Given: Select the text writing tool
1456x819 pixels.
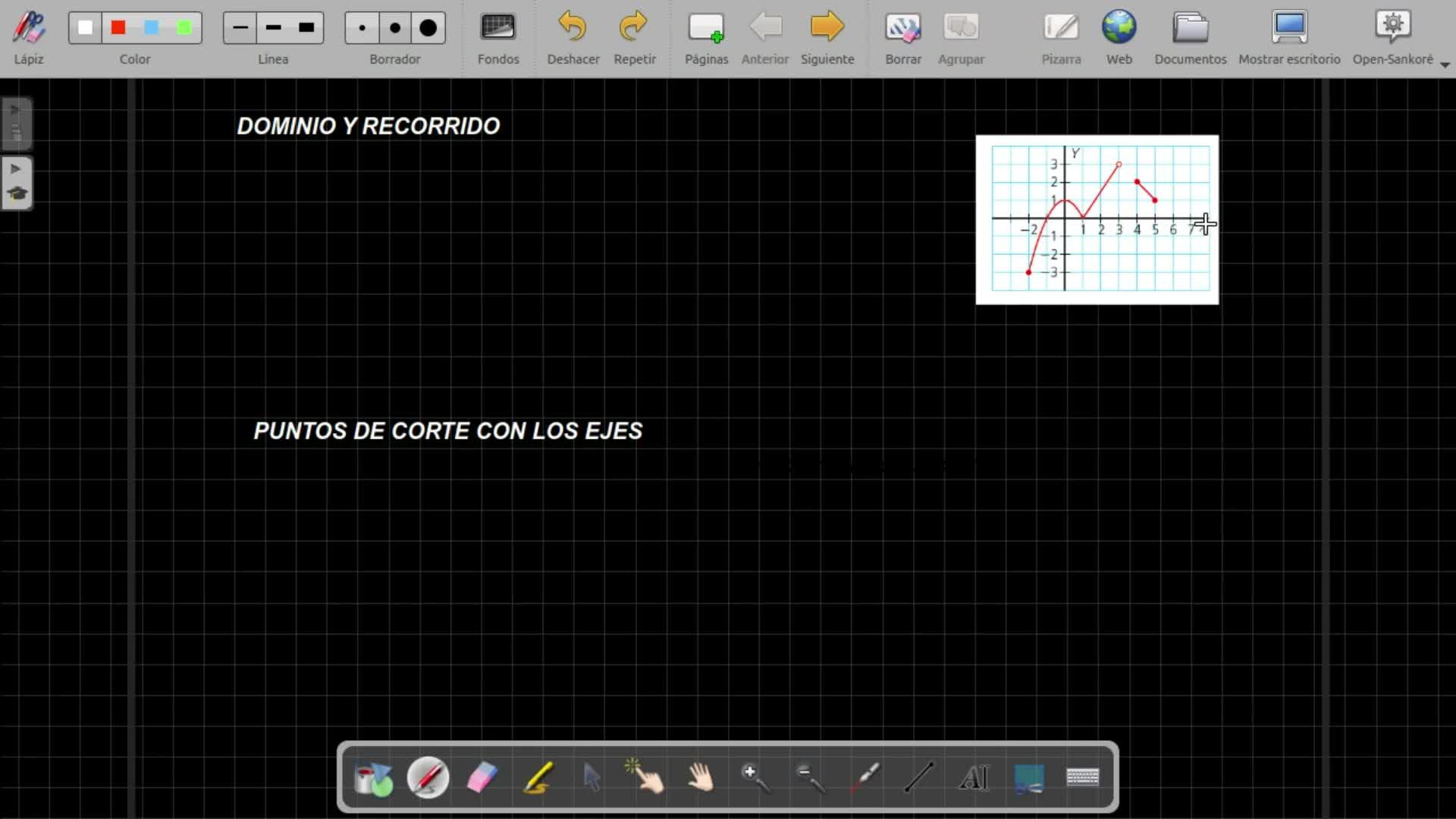Looking at the screenshot, I should [x=974, y=777].
